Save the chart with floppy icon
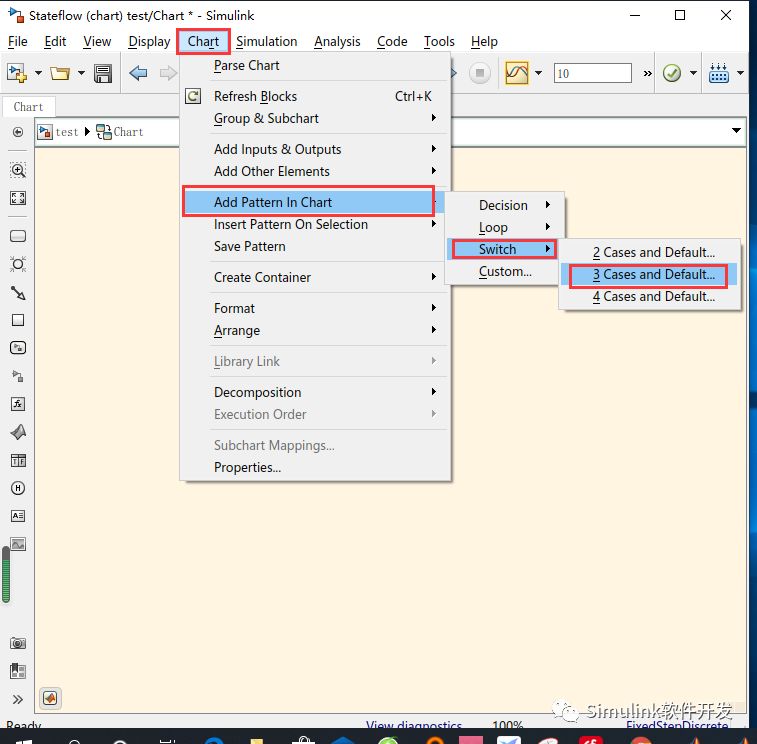 (x=103, y=73)
